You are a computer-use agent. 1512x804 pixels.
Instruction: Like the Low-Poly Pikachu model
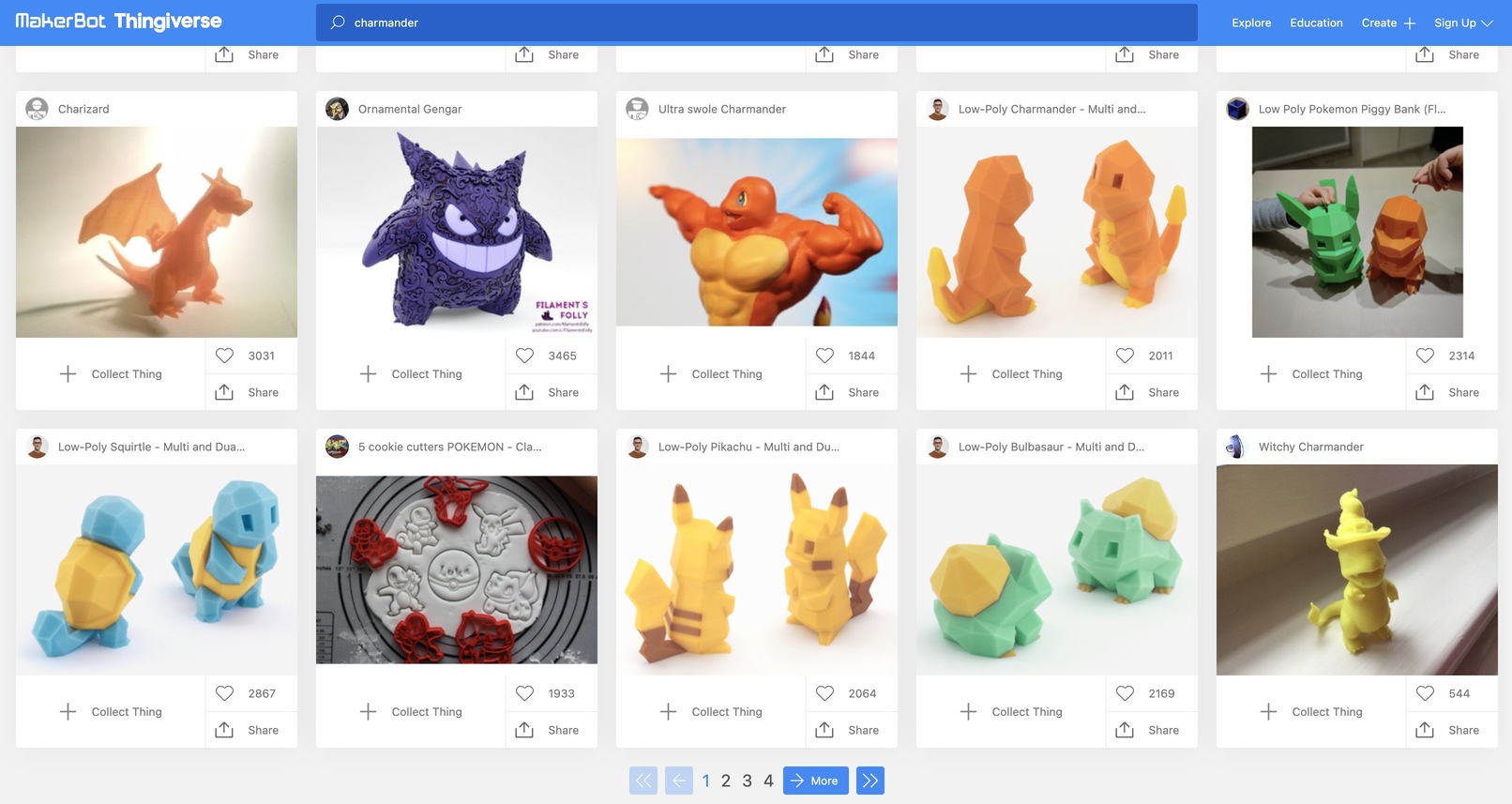coord(824,693)
